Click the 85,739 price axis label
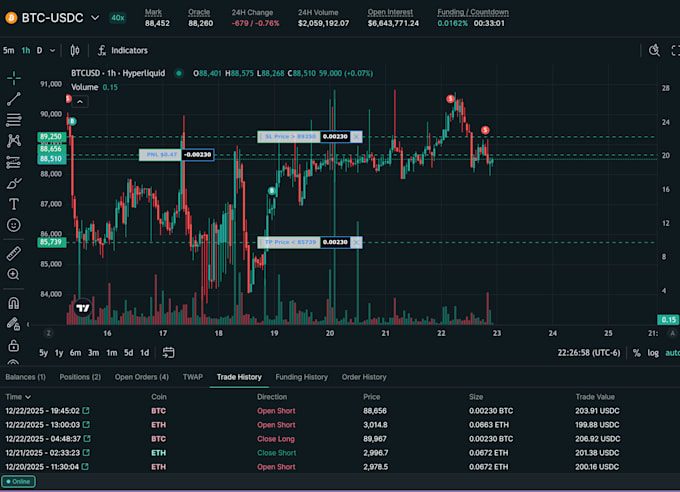Image resolution: width=680 pixels, height=492 pixels. [x=51, y=242]
